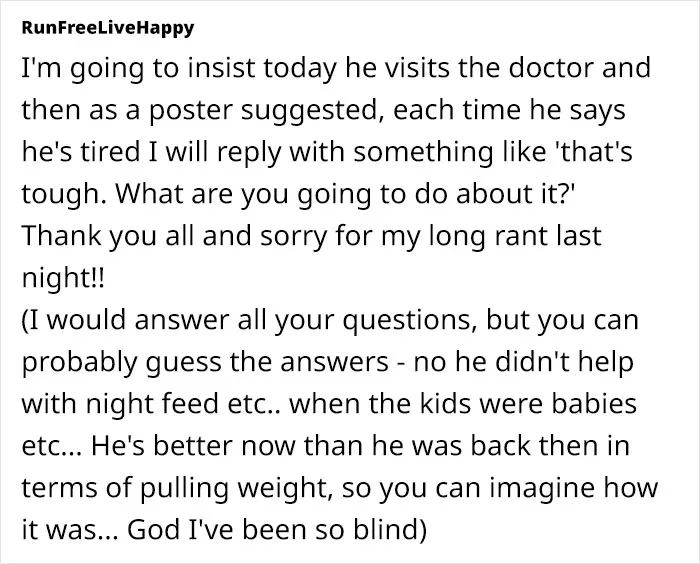The image size is (700, 564).
Task: Click the word 'poster' in the post
Action: coord(191,110)
